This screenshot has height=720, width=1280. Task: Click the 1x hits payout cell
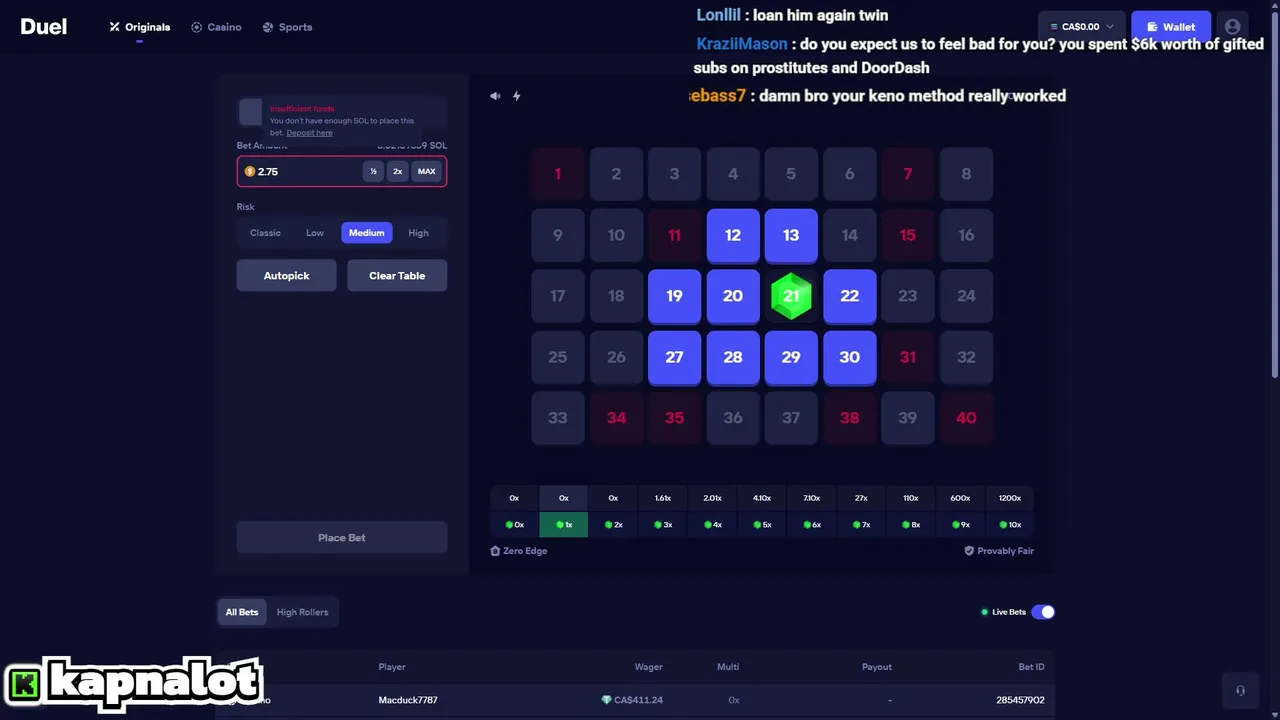point(564,524)
